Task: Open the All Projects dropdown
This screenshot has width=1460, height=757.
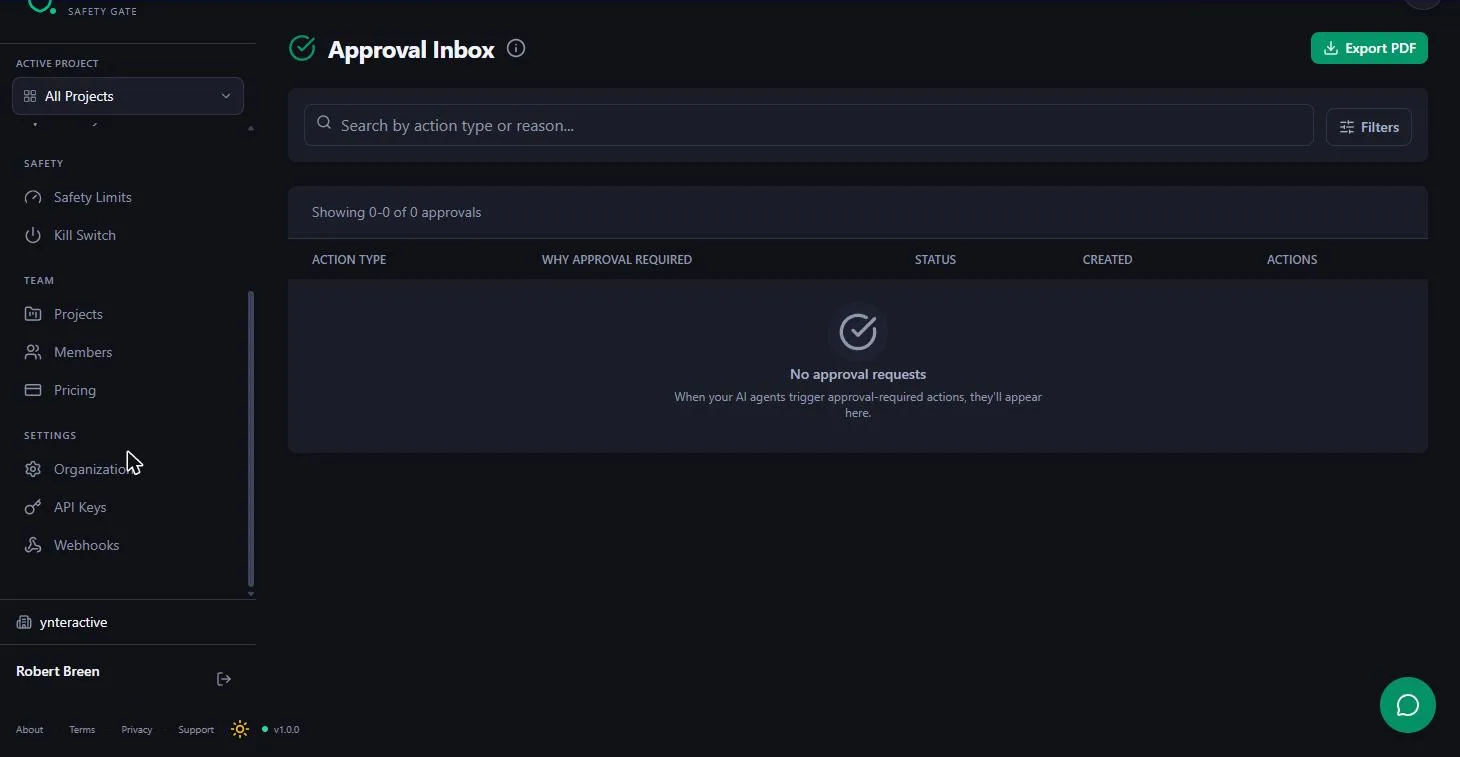Action: pos(128,96)
